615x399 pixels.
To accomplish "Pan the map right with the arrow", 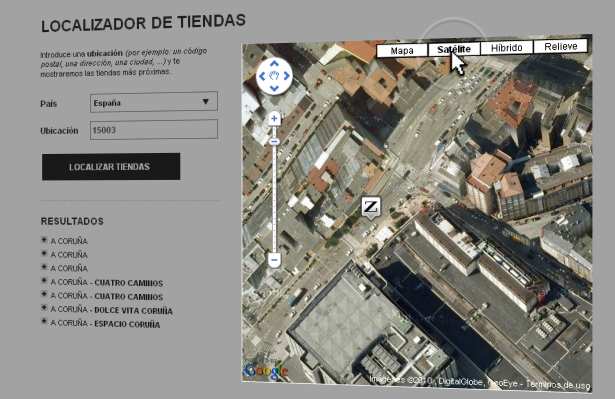I will [287, 76].
